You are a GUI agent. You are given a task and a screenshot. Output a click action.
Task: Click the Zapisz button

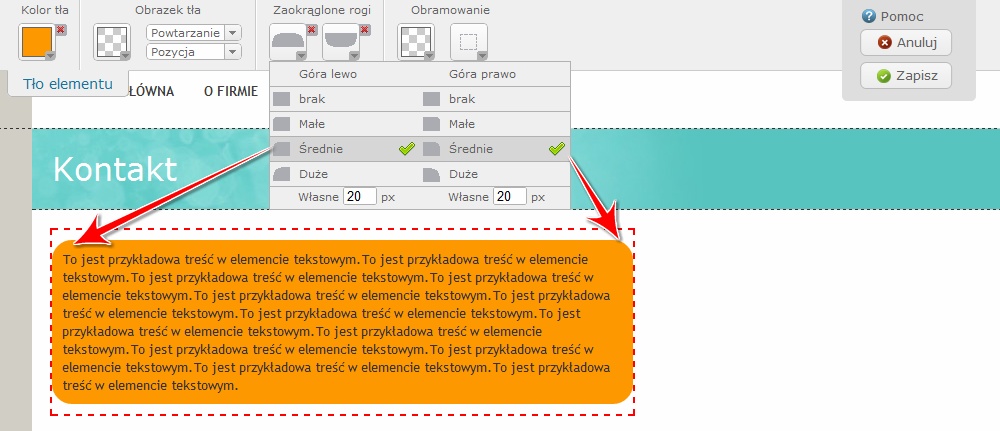(x=906, y=76)
